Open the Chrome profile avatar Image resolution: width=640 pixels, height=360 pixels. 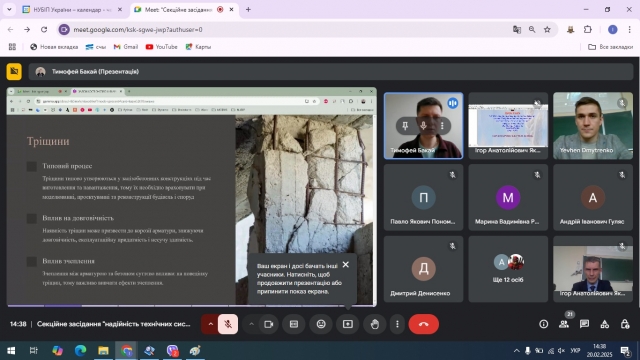613,29
